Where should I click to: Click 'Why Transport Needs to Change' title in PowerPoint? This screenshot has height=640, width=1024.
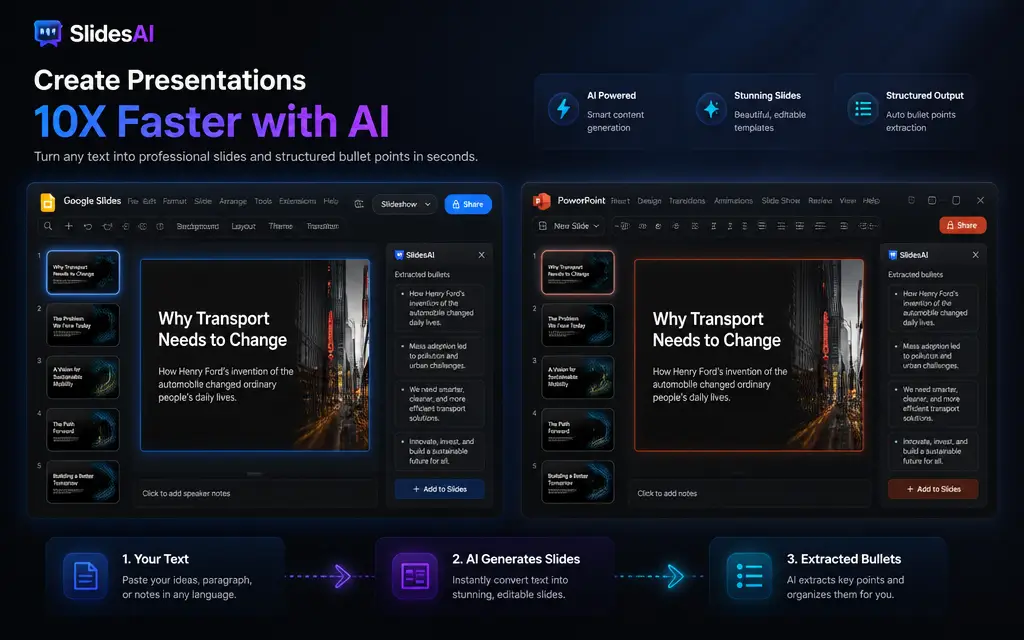coord(716,329)
